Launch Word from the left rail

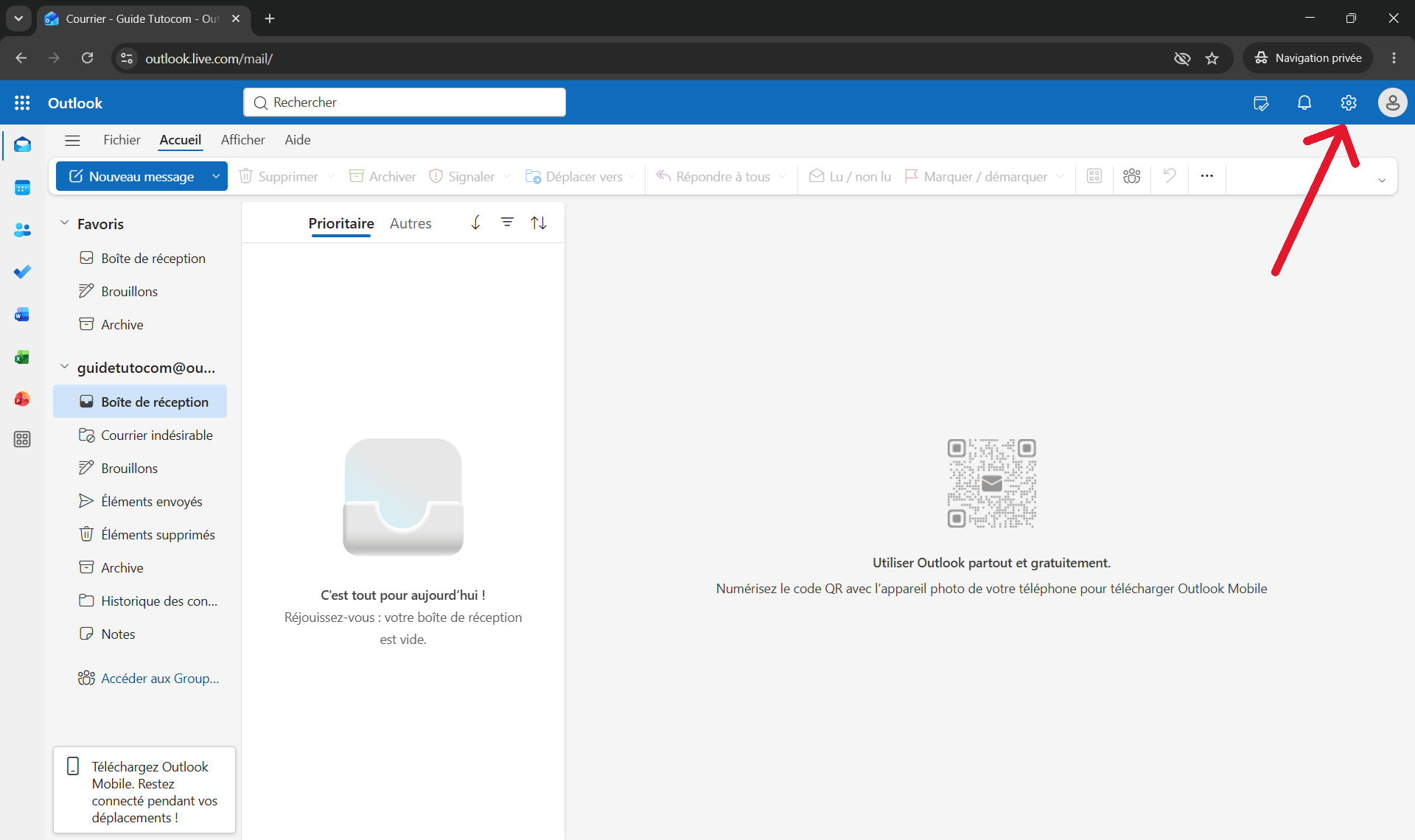pos(22,315)
